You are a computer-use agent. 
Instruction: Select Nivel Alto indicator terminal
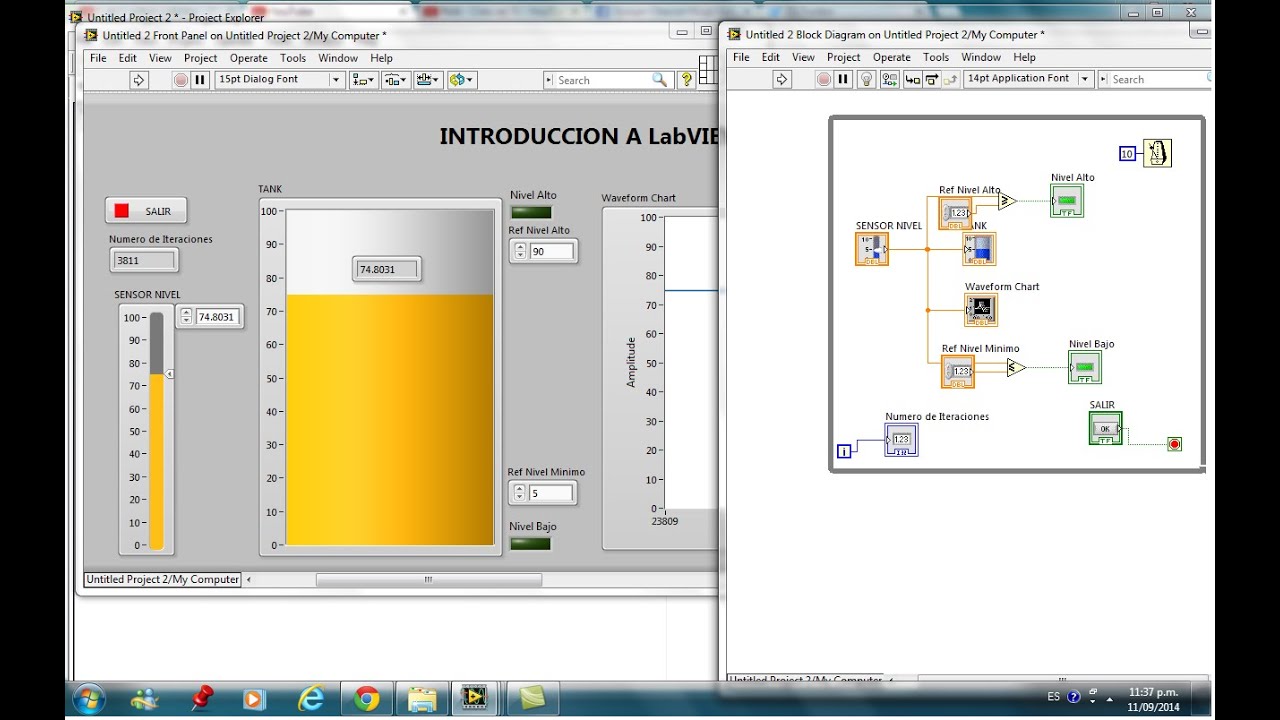[1067, 201]
